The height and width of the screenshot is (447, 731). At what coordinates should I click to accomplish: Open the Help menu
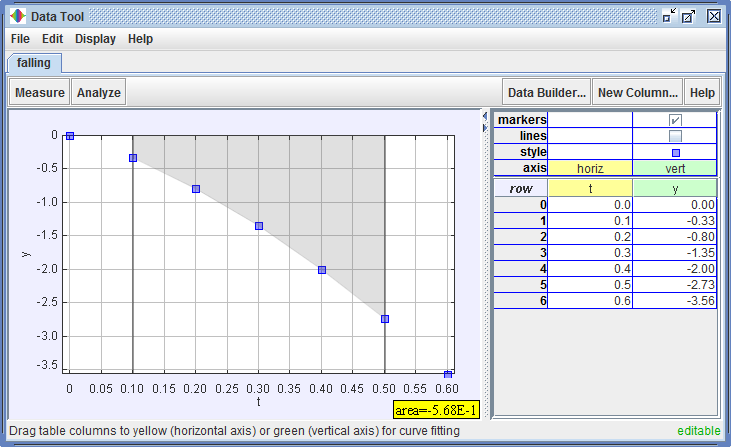tap(140, 39)
